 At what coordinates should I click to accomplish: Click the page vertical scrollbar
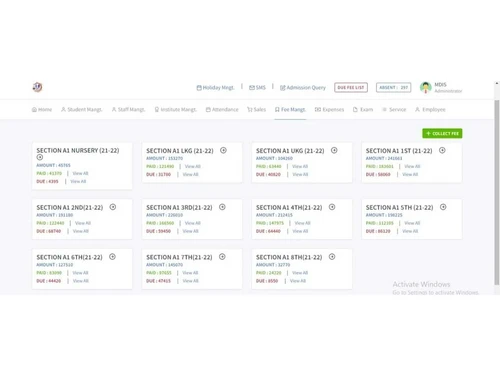point(497,193)
